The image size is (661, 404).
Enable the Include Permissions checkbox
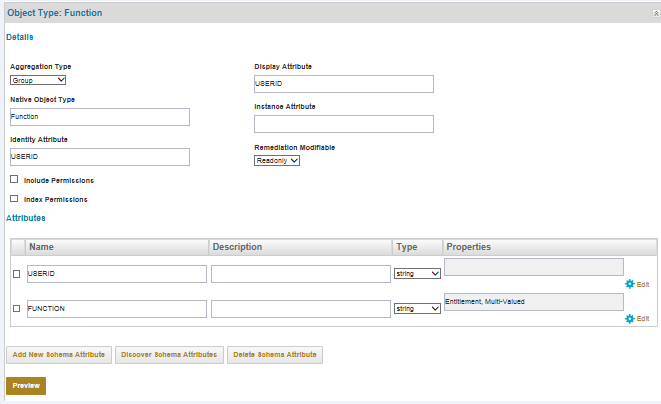(x=14, y=180)
